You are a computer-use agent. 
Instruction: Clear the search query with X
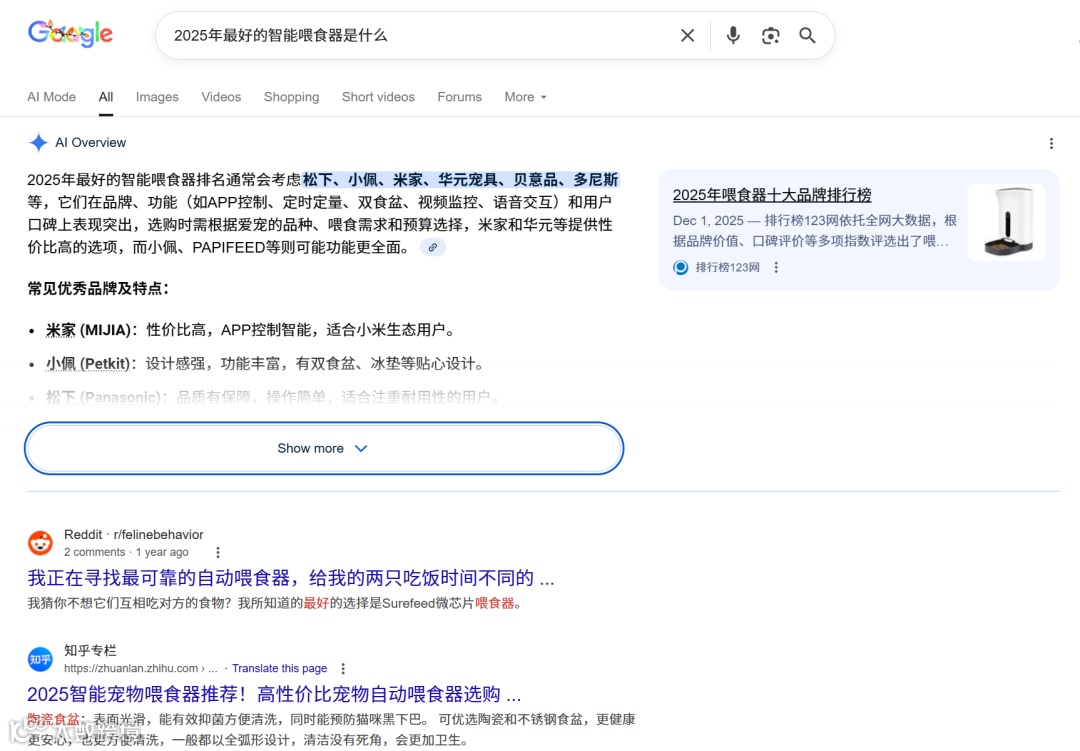click(x=687, y=35)
